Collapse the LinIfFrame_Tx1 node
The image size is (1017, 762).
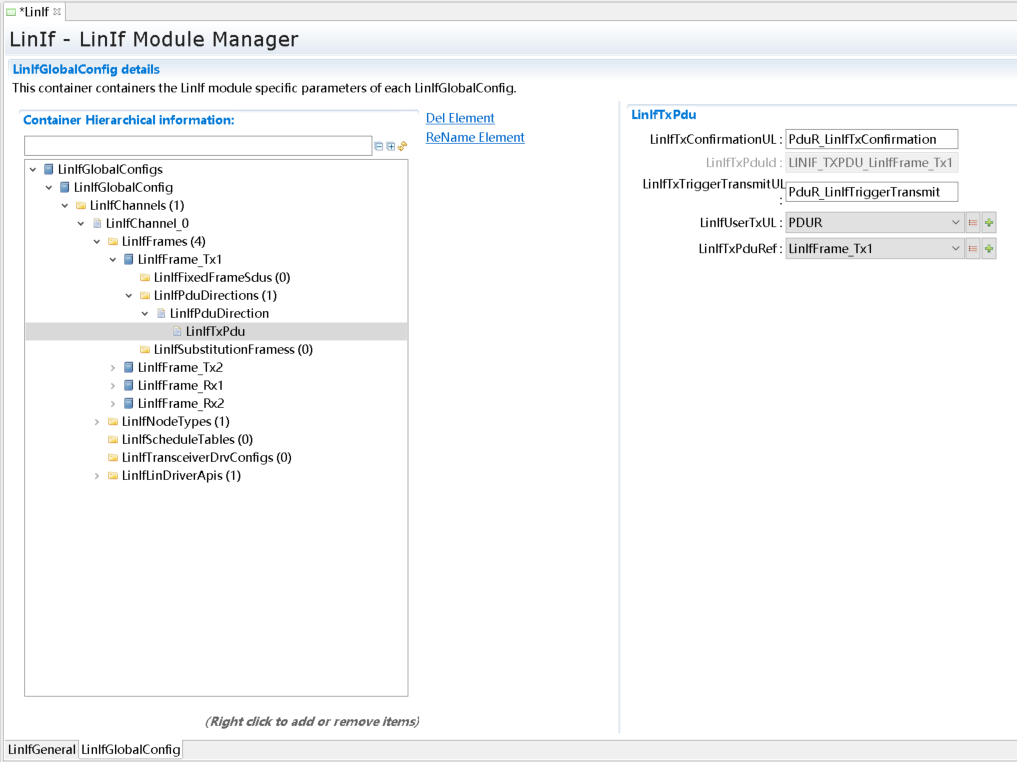click(x=113, y=260)
